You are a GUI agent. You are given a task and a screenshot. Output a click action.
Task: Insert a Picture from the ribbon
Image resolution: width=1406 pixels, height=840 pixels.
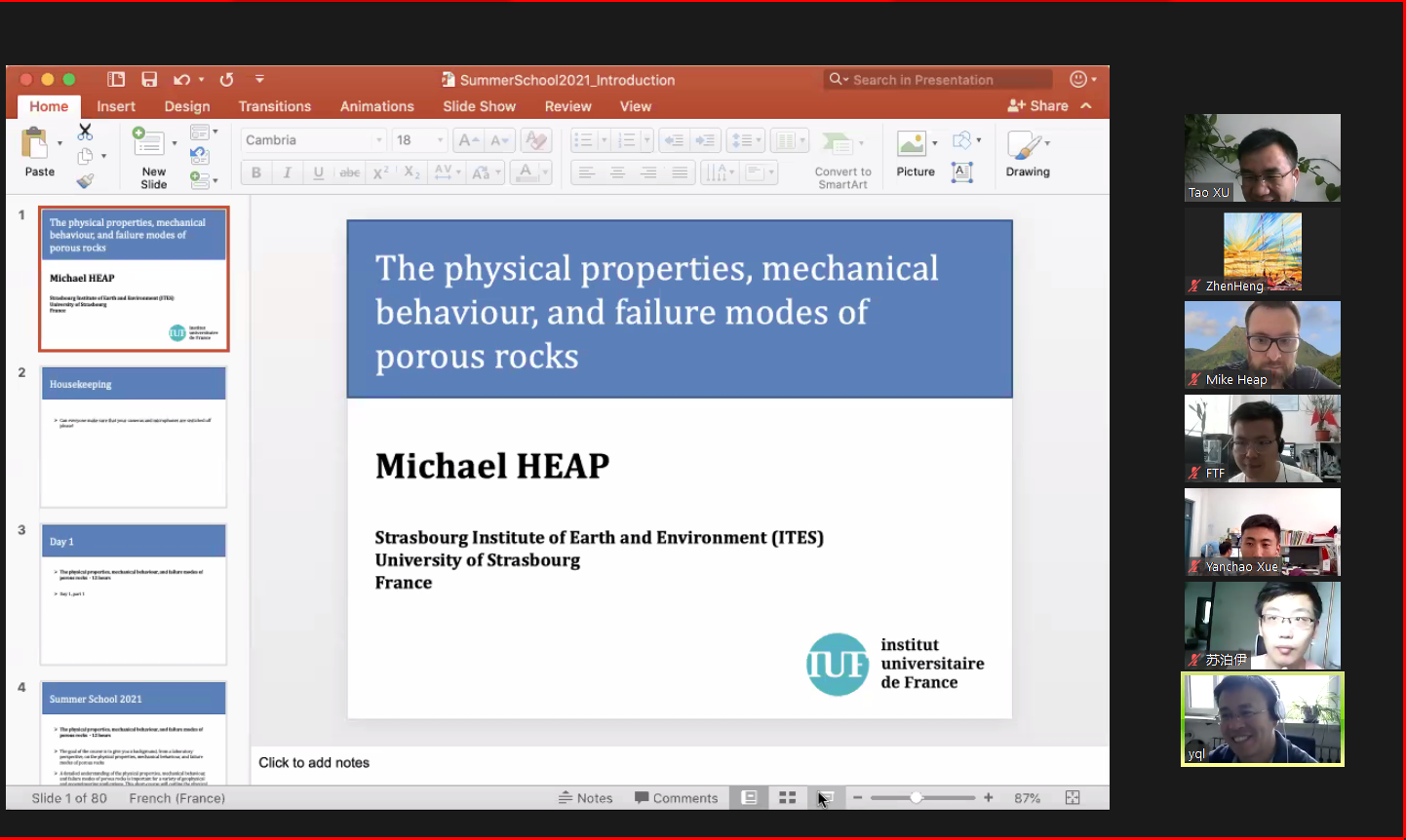(915, 154)
